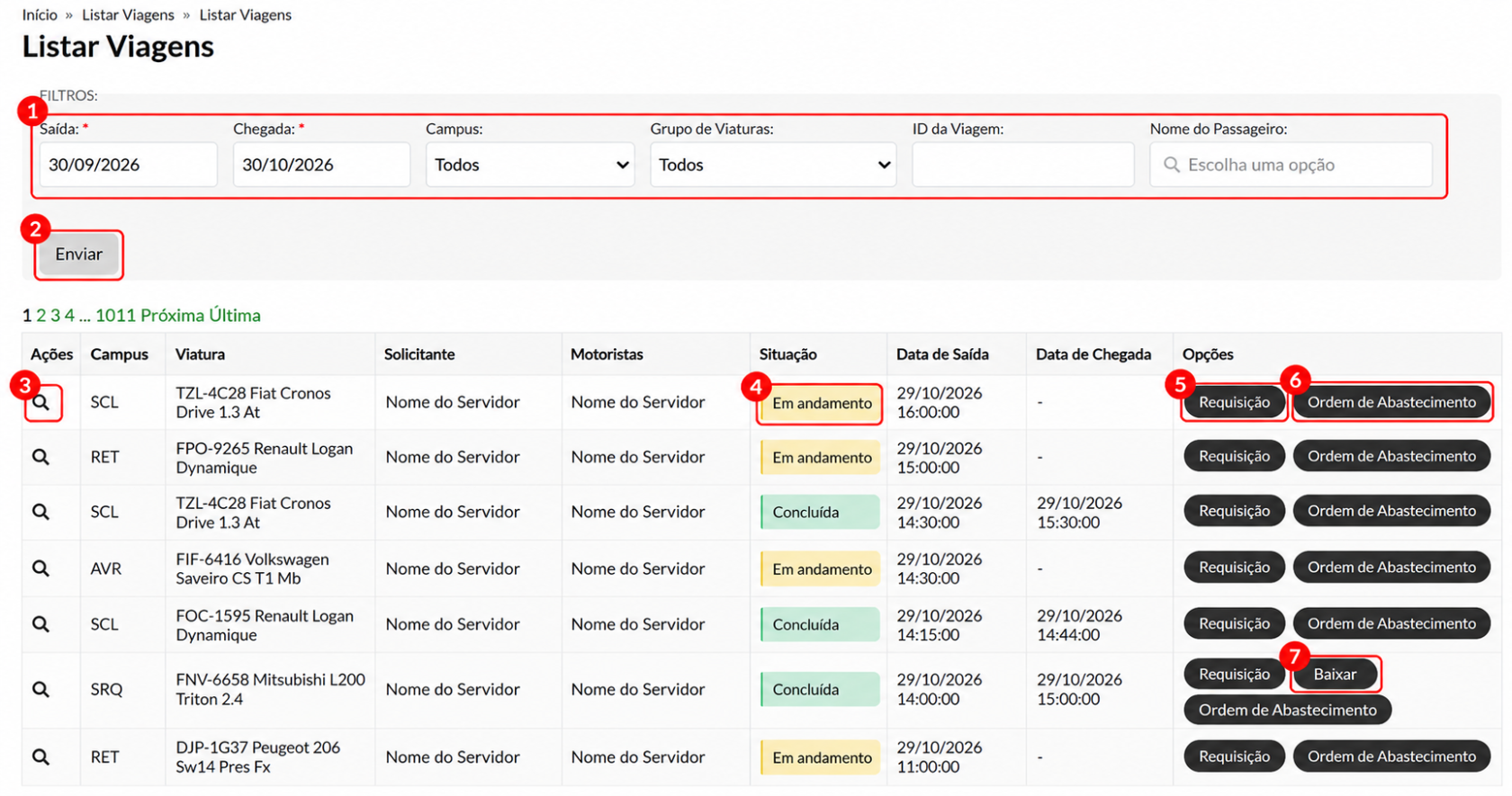This screenshot has height=796, width=1512.
Task: Go to page 2 of results
Action: [x=40, y=316]
